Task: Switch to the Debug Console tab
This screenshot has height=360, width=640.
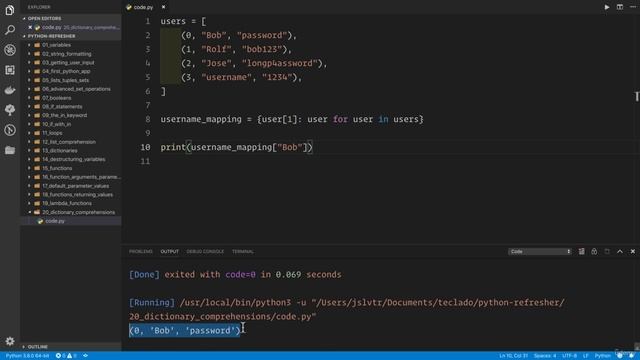Action: (205, 251)
